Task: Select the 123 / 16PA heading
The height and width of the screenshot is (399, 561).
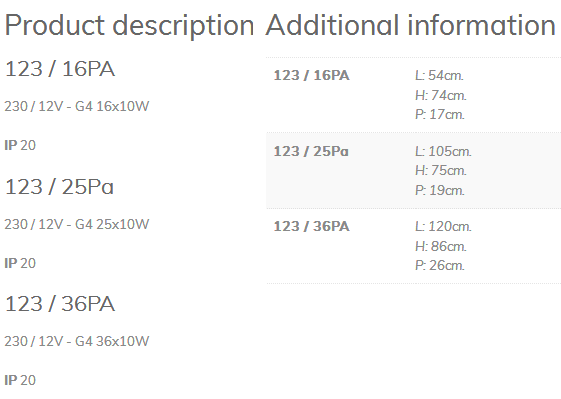Action: (60, 69)
